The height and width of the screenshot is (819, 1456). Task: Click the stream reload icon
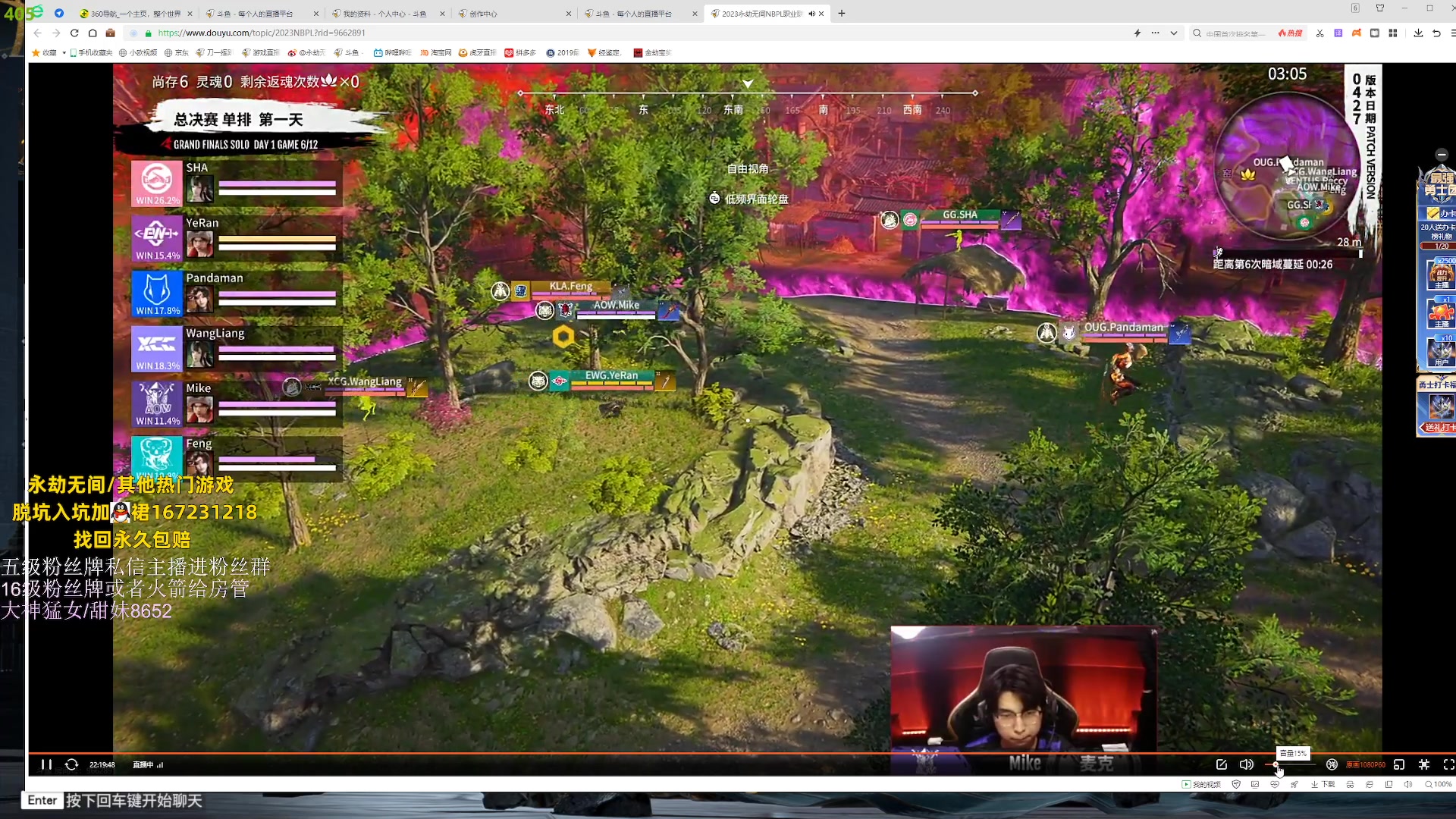tap(71, 764)
